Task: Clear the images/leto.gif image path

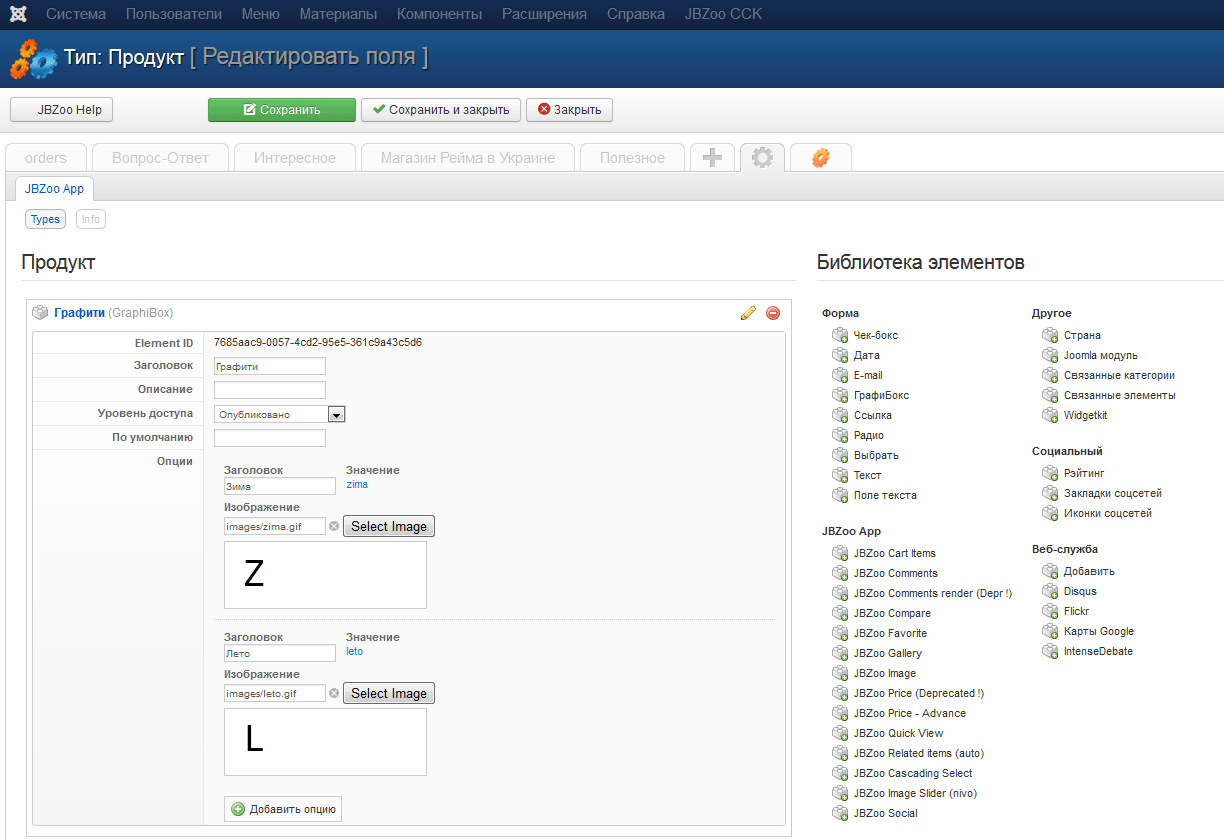Action: [334, 693]
